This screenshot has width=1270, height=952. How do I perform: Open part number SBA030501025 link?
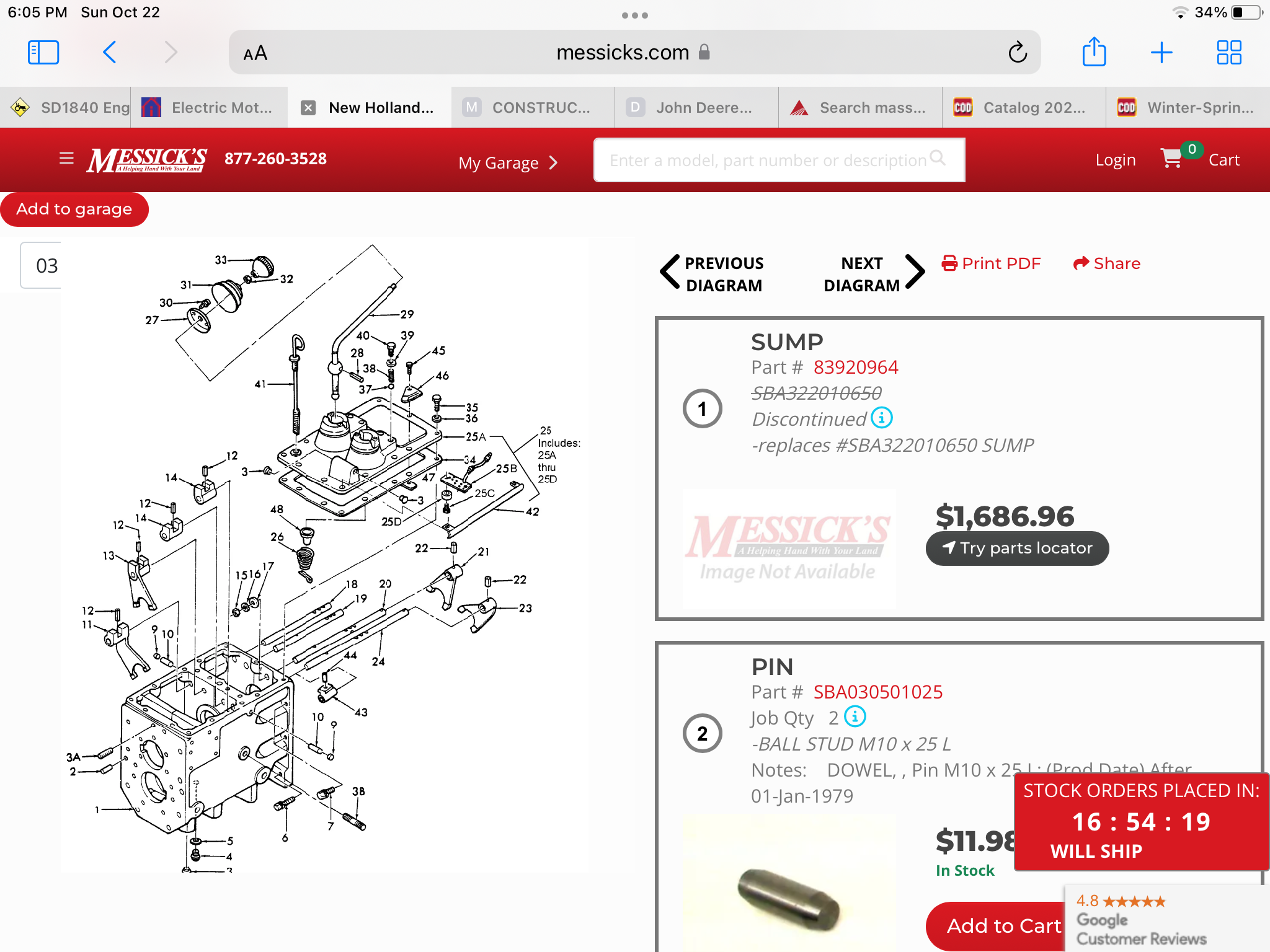(877, 692)
